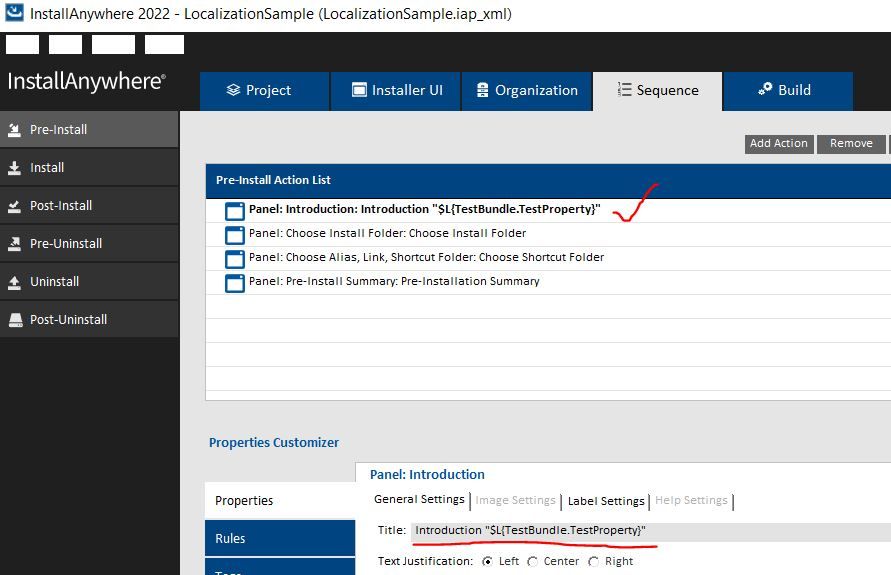Click the disabled Image Settings sub-tab
This screenshot has width=891, height=575.
(515, 500)
